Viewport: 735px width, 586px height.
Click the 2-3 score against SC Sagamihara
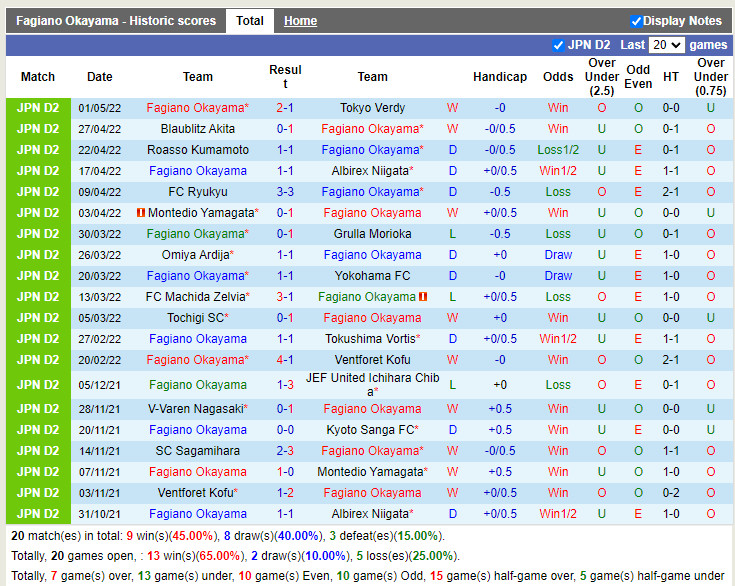[x=285, y=451]
